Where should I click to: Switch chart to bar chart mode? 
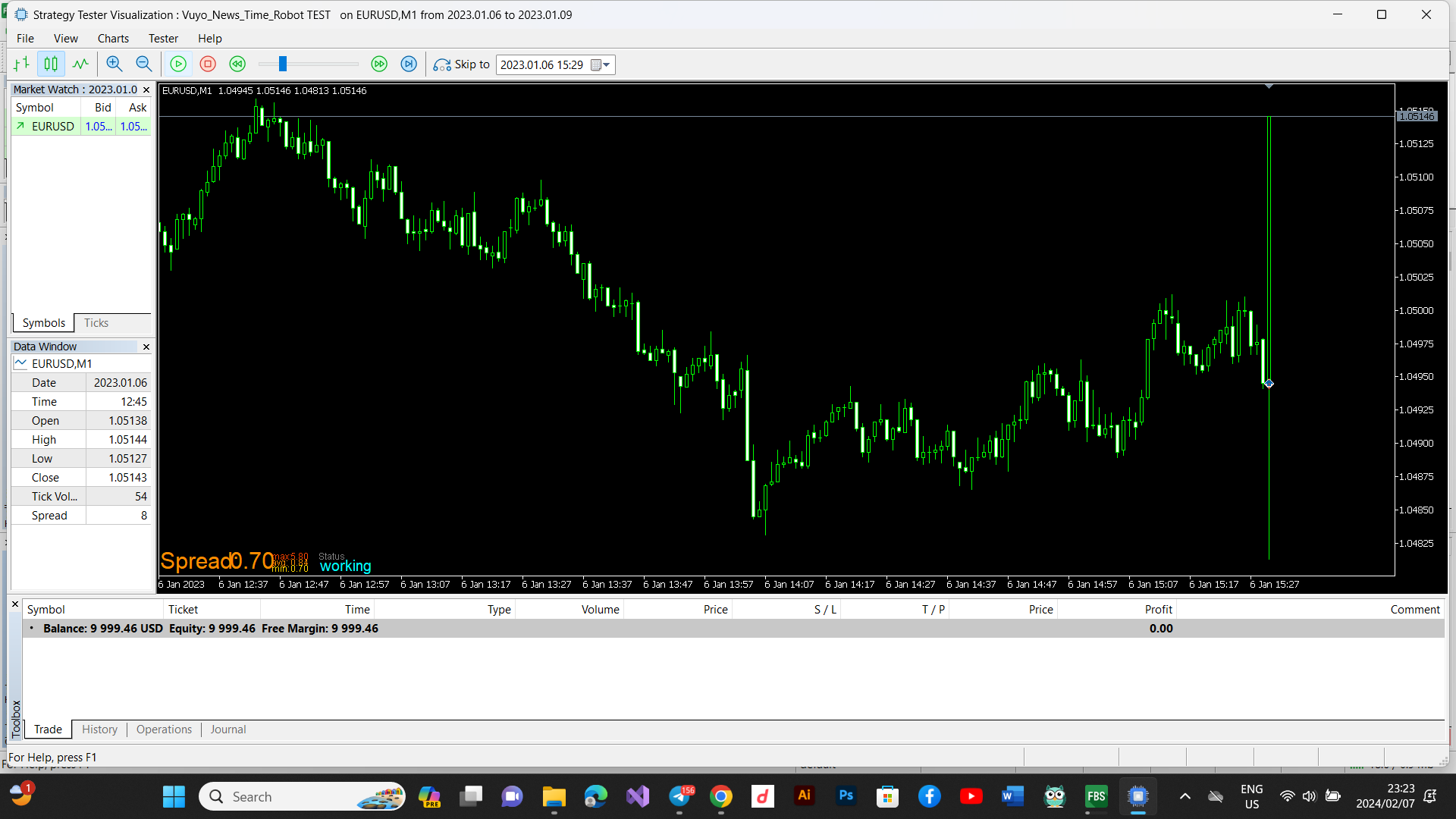pos(21,64)
